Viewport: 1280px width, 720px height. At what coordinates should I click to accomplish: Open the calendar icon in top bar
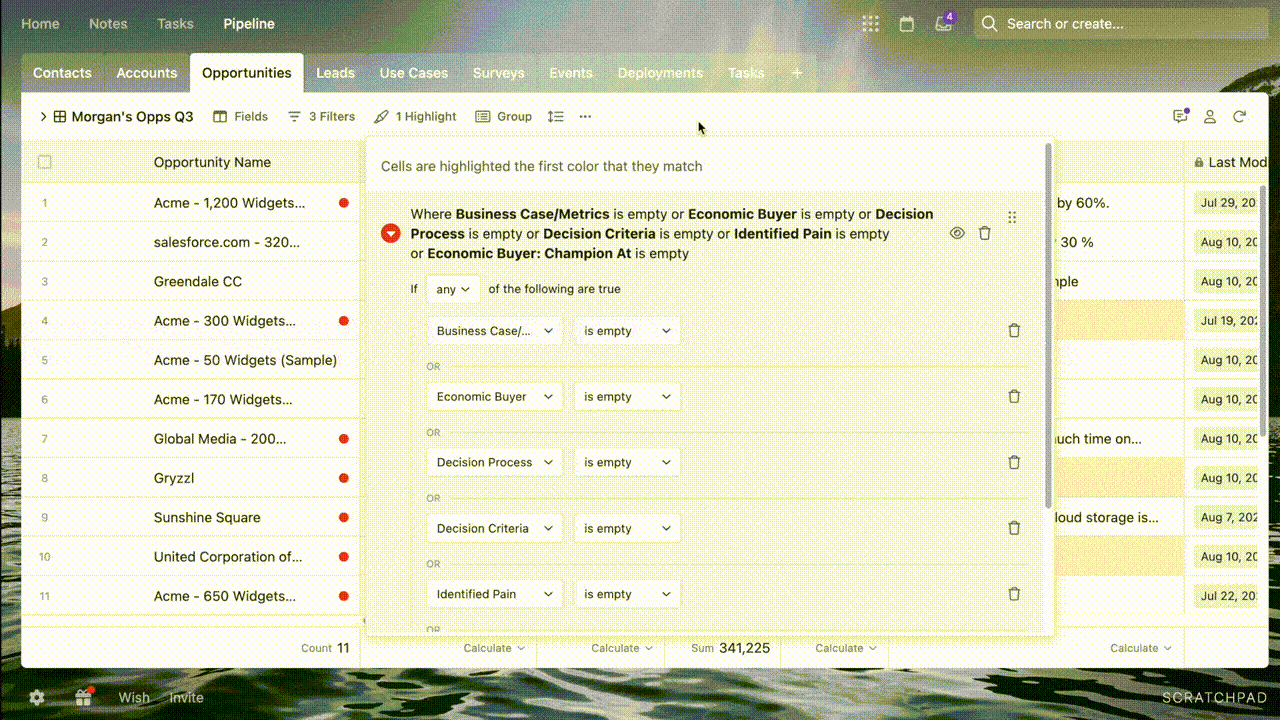(x=907, y=24)
